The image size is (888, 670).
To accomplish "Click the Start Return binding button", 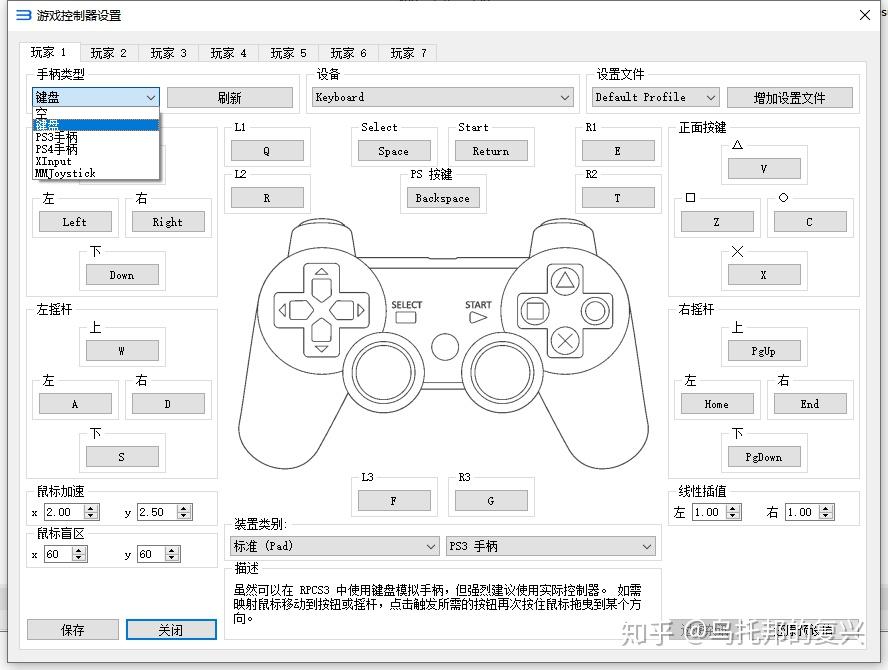I will tap(491, 150).
